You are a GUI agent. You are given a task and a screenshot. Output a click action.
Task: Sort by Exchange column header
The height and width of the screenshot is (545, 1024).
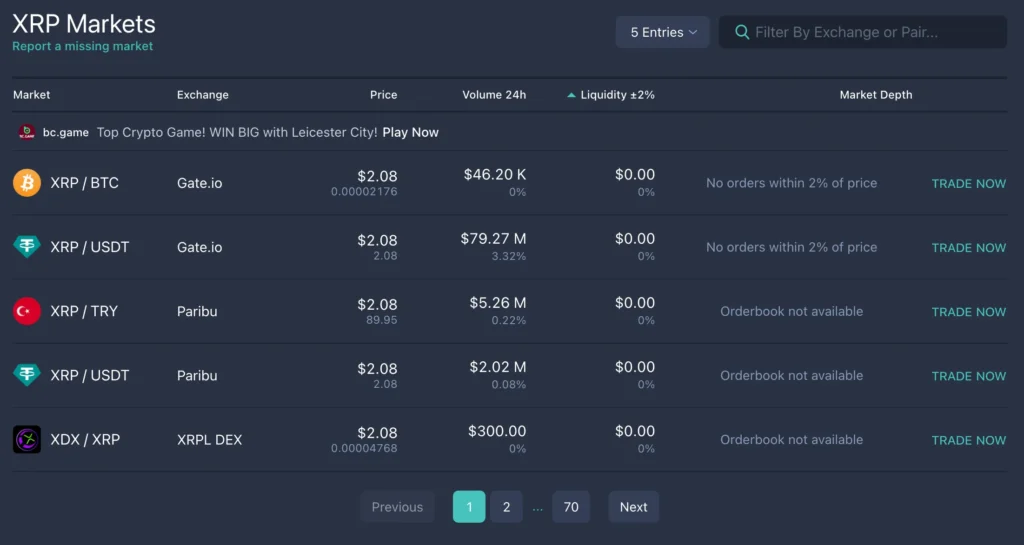coord(202,95)
